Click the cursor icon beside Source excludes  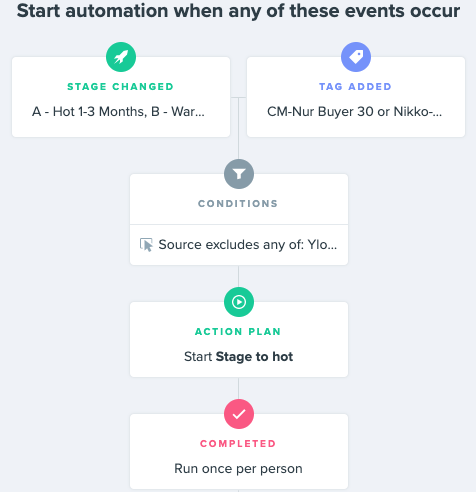coord(146,245)
